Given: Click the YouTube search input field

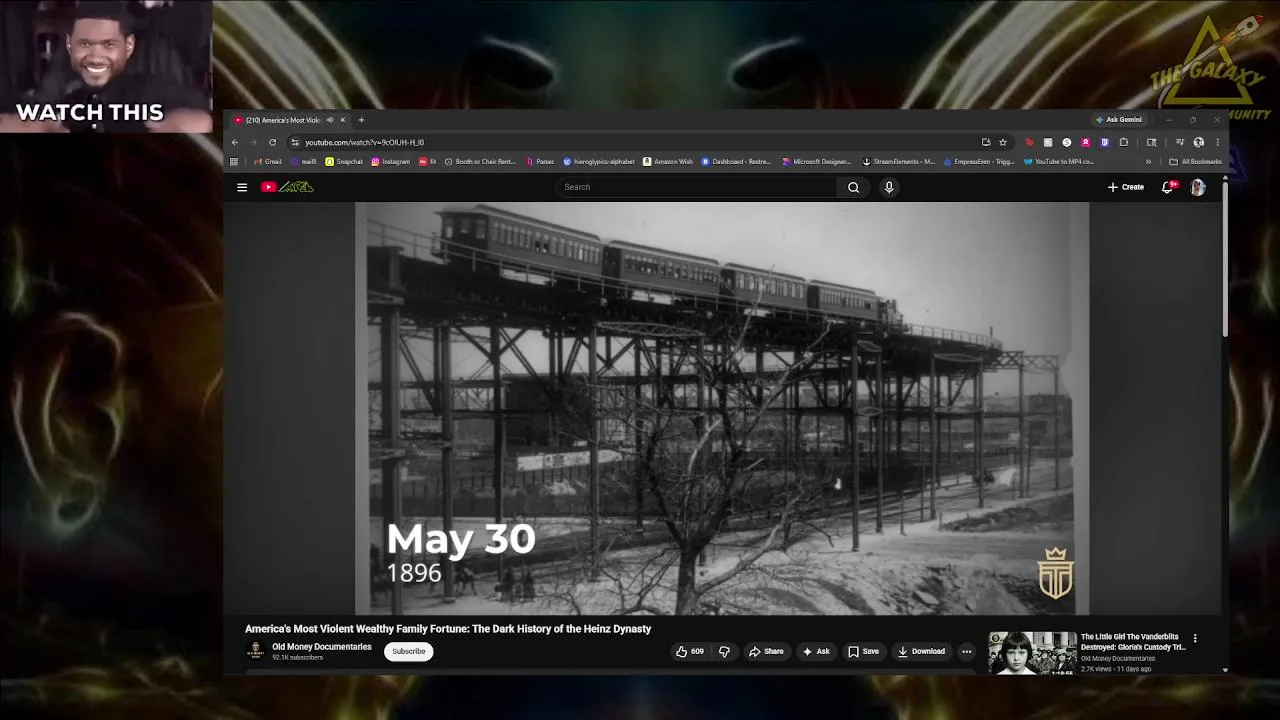Looking at the screenshot, I should click(696, 187).
